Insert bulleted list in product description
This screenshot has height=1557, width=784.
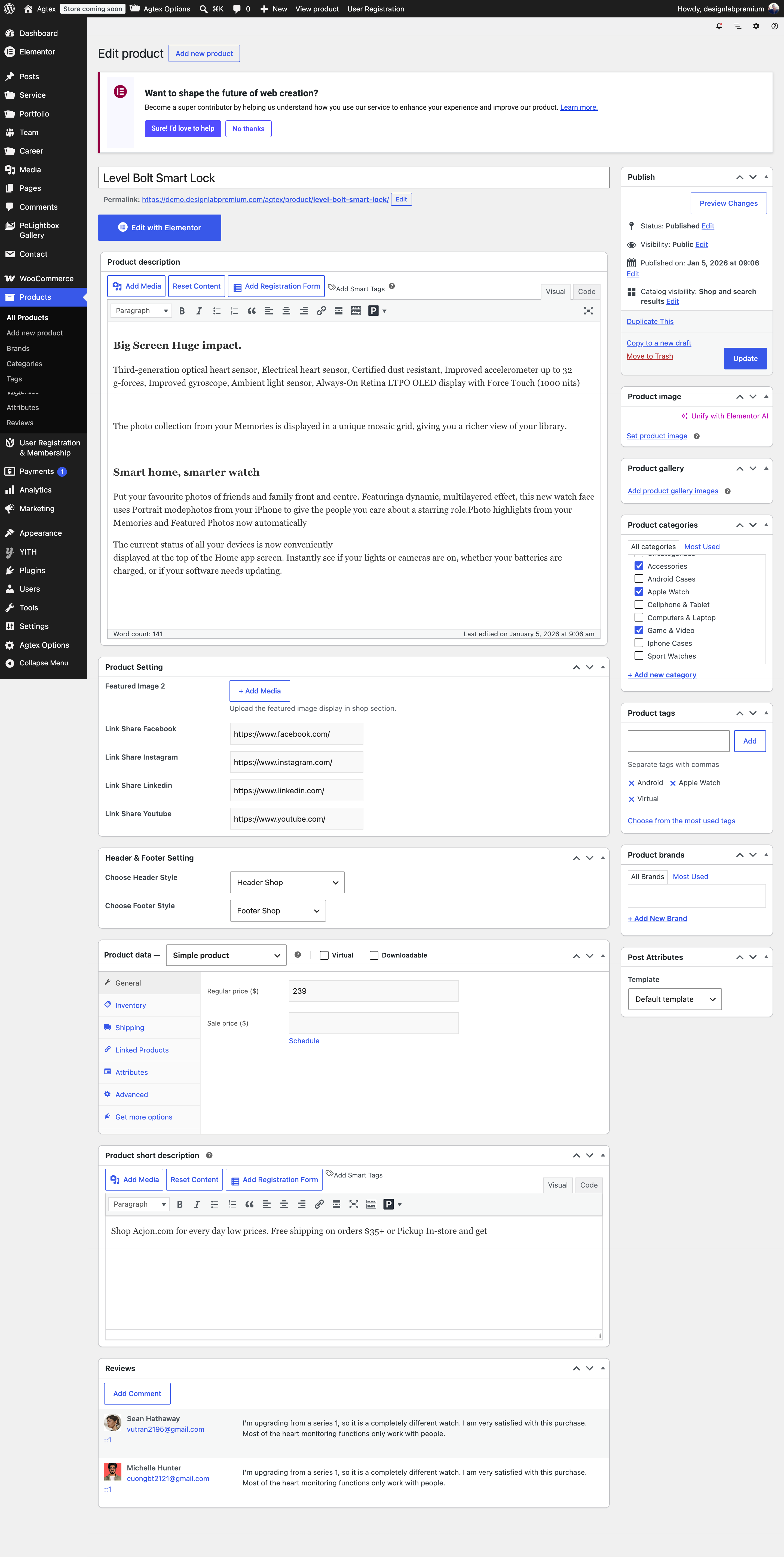click(216, 311)
